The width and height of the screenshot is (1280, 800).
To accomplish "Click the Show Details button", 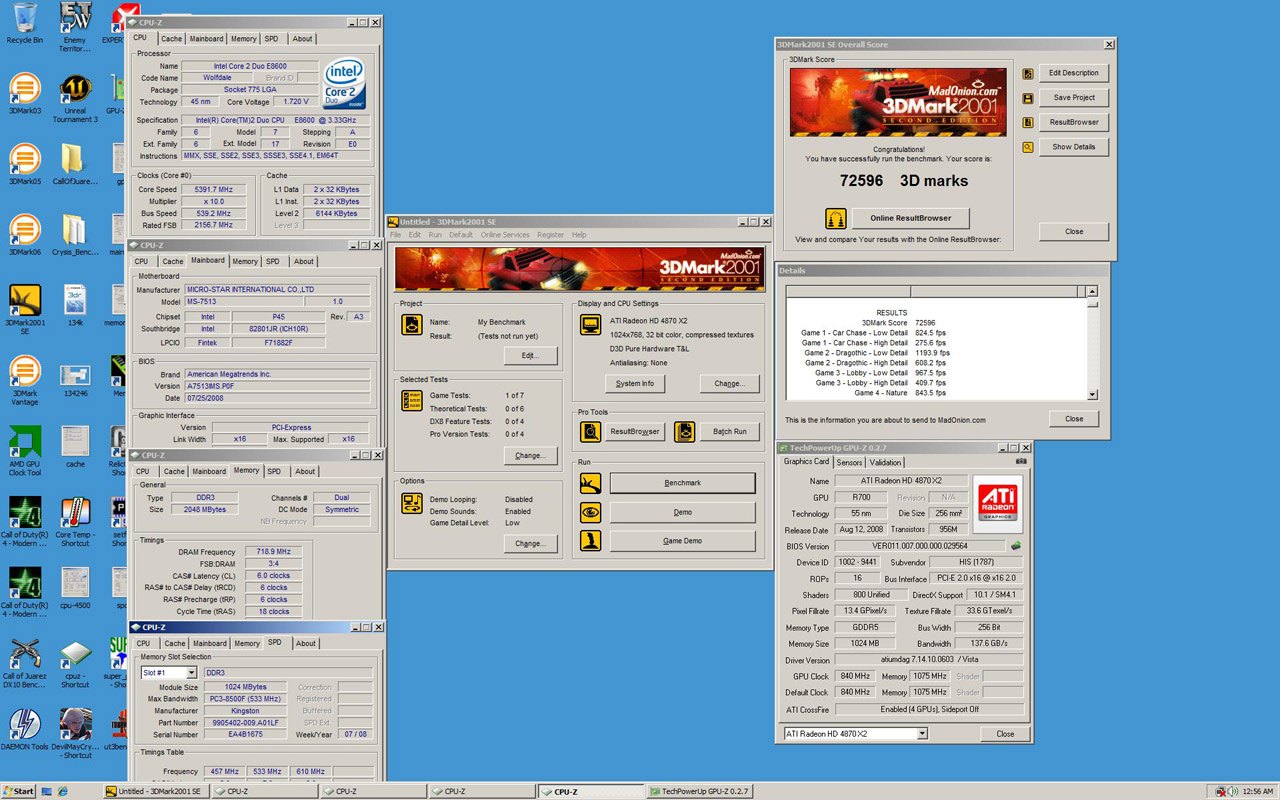I will [x=1074, y=147].
